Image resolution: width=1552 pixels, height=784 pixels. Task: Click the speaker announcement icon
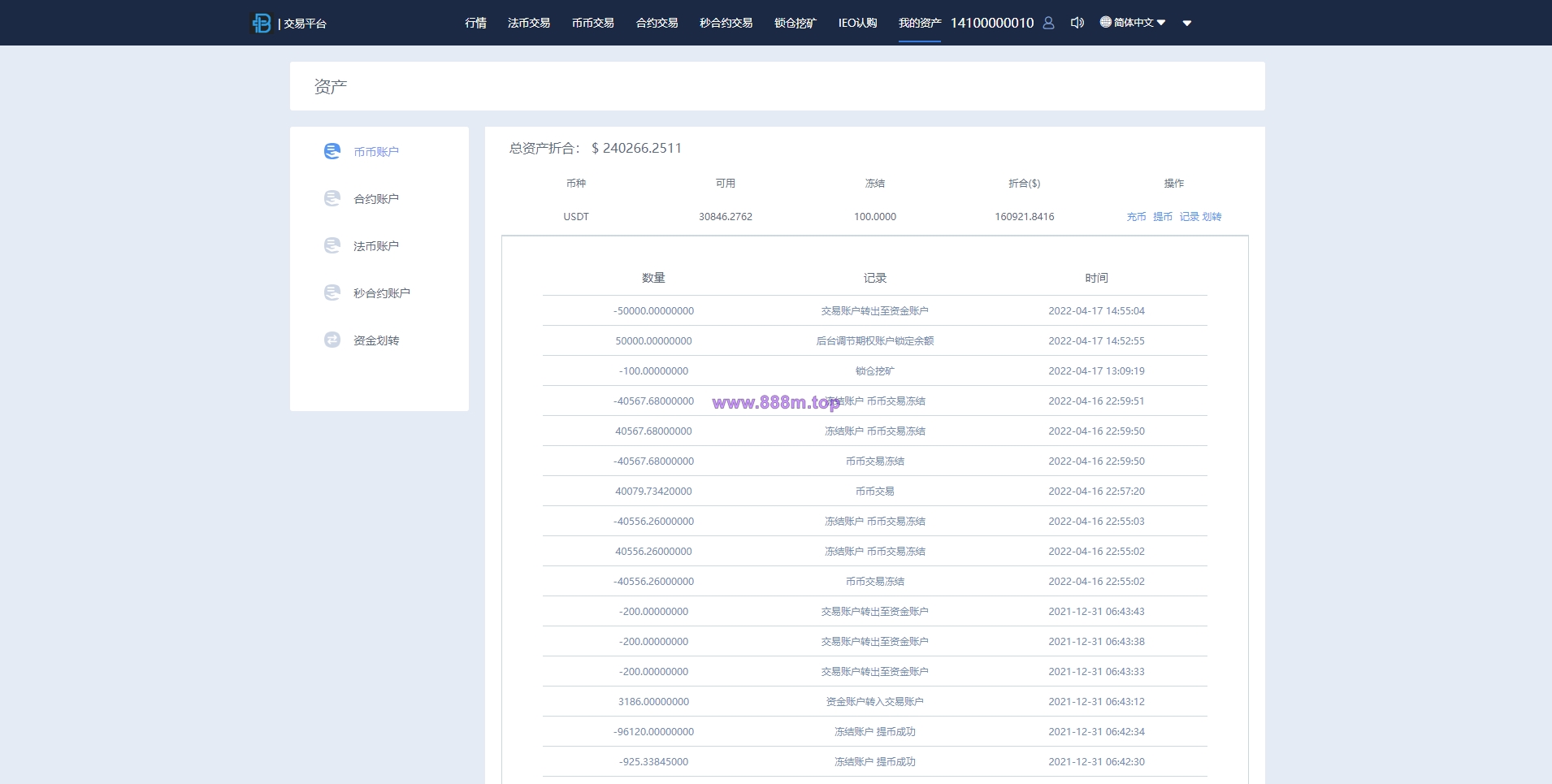pyautogui.click(x=1077, y=23)
